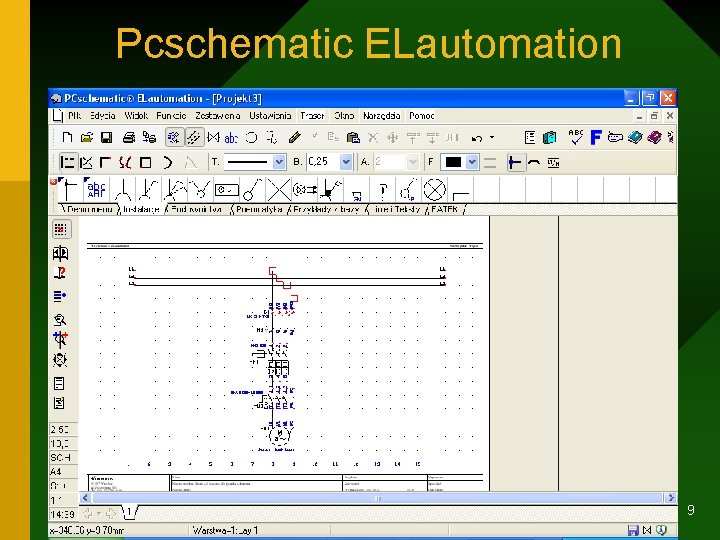Open the A line distance dropdown

click(x=413, y=162)
